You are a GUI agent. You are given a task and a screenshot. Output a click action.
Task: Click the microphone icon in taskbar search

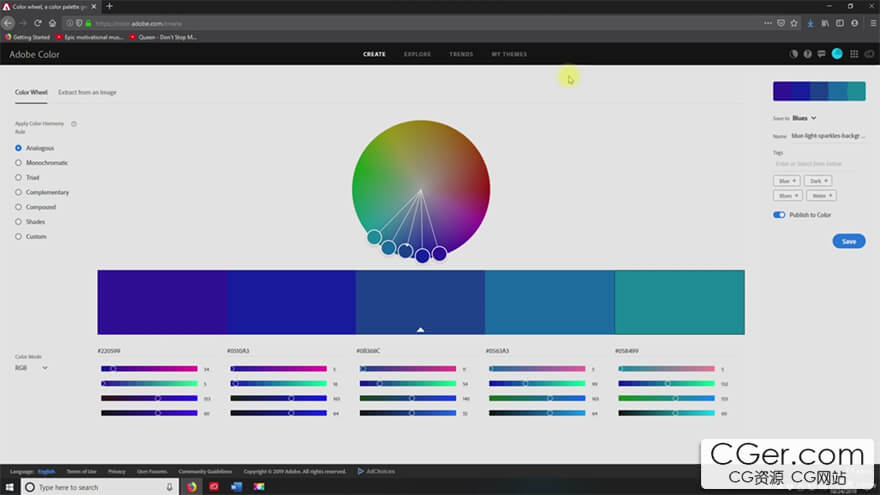click(x=169, y=487)
